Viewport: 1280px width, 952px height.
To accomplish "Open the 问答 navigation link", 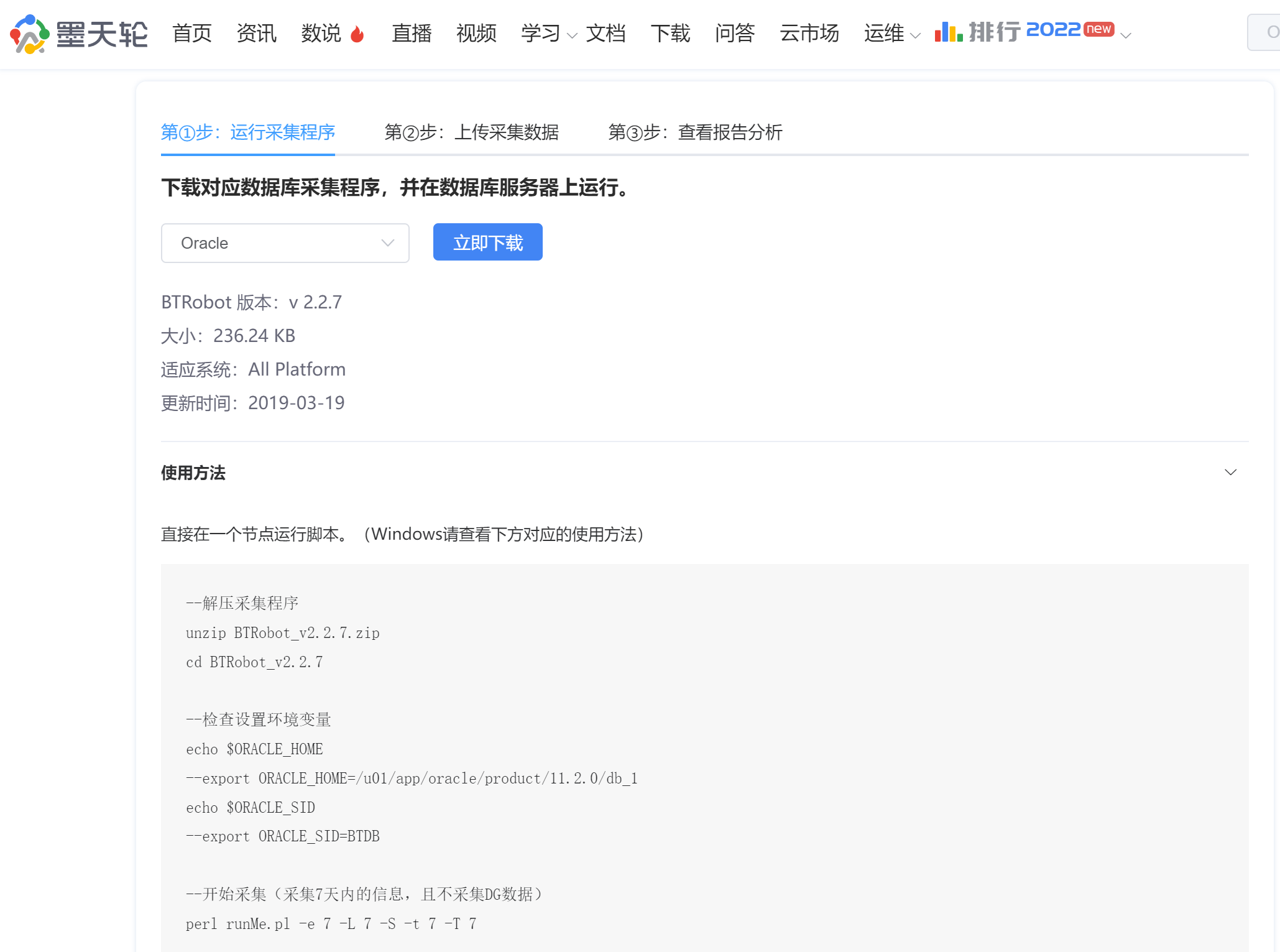I will click(734, 33).
